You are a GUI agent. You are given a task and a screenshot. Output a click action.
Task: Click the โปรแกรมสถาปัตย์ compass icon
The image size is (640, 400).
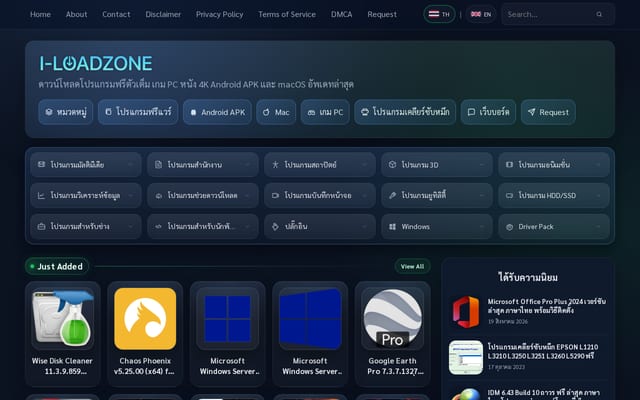tap(275, 164)
